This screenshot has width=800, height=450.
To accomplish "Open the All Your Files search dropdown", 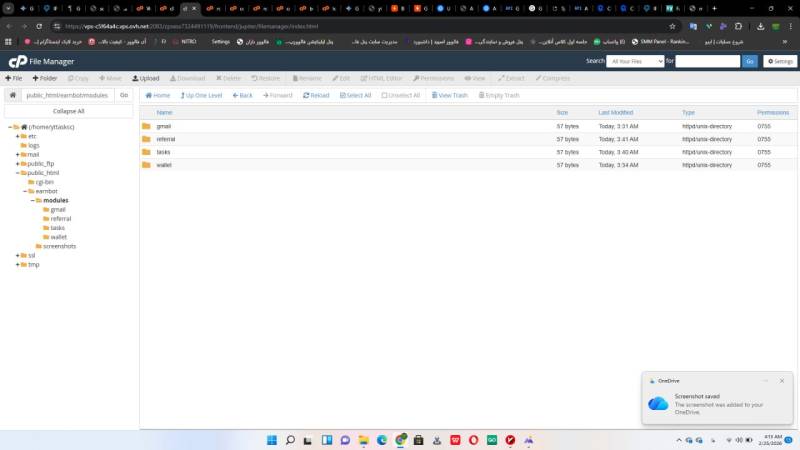I will (x=635, y=61).
